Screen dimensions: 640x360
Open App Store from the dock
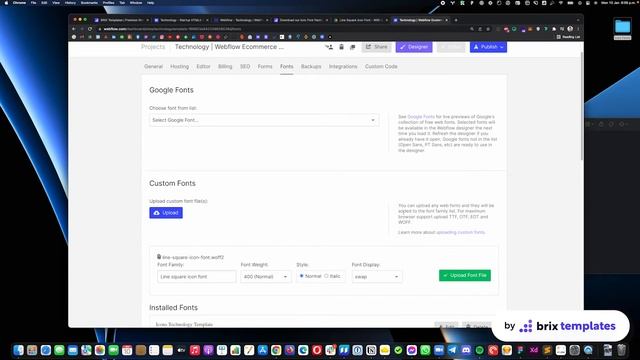click(x=262, y=350)
